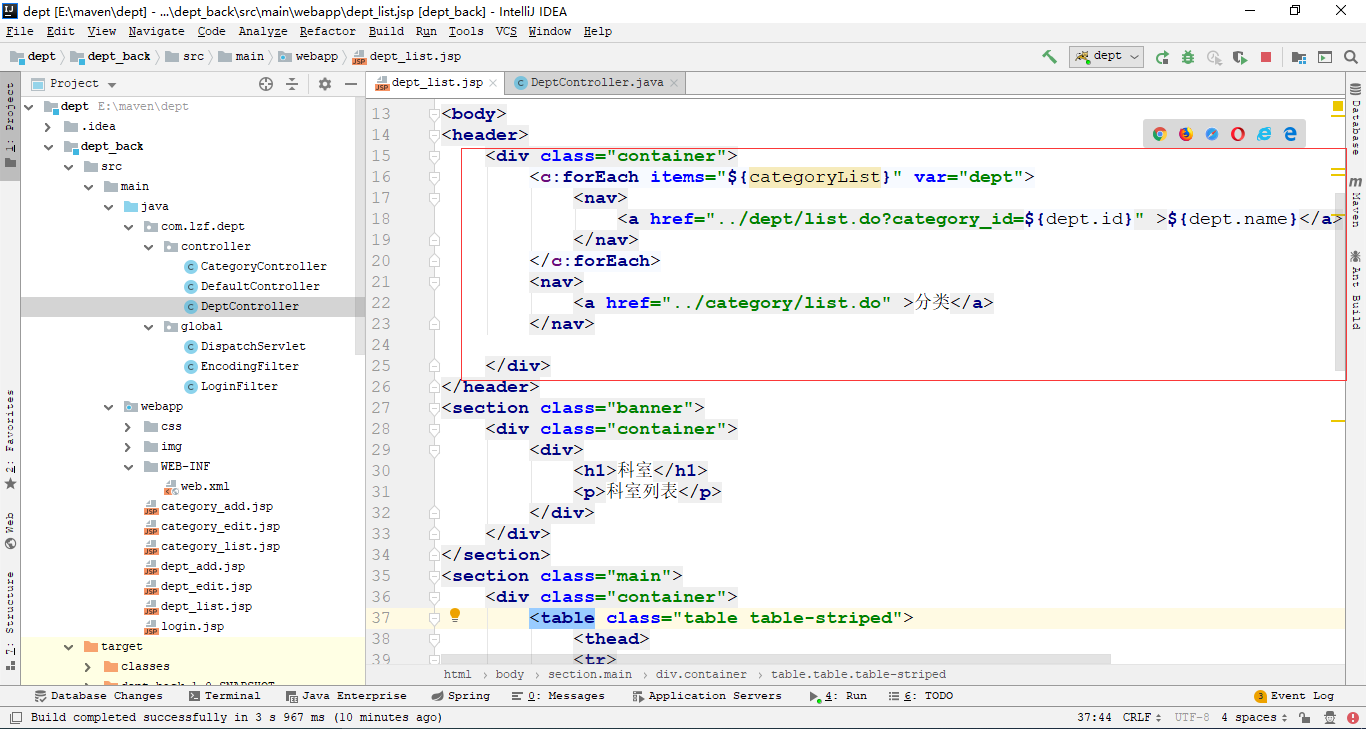Change the 4 spaces indent setting

(x=1253, y=717)
